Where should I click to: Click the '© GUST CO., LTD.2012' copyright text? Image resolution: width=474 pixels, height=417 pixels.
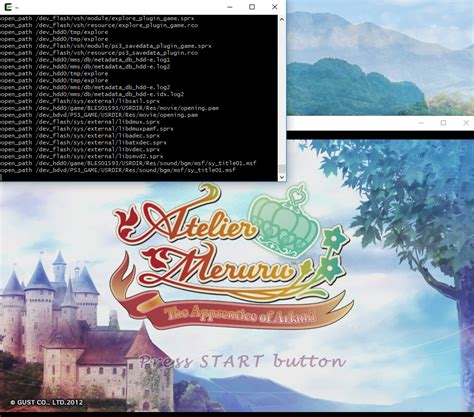[x=46, y=402]
